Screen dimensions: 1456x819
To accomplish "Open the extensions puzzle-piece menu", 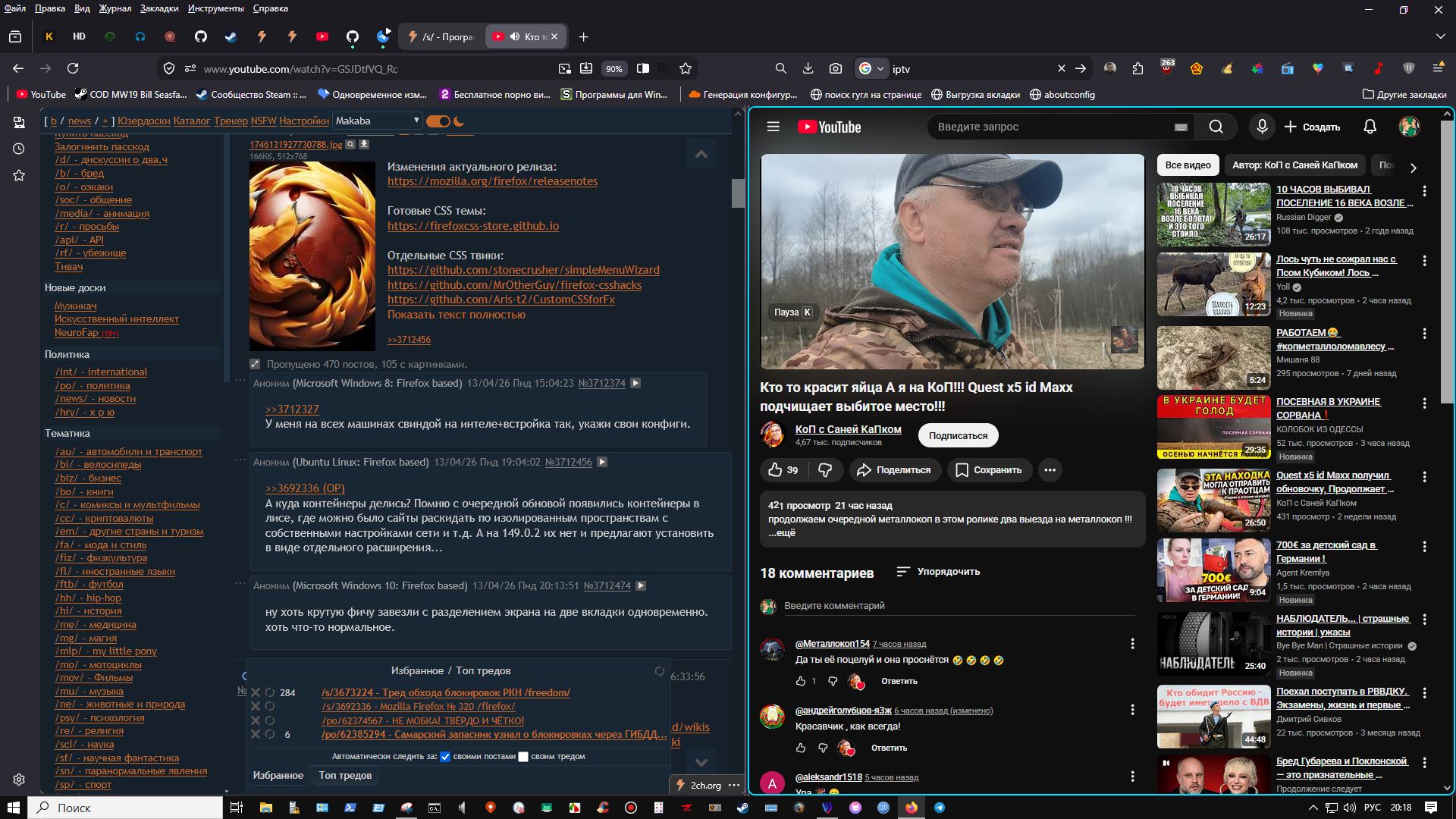I will pyautogui.click(x=1137, y=68).
